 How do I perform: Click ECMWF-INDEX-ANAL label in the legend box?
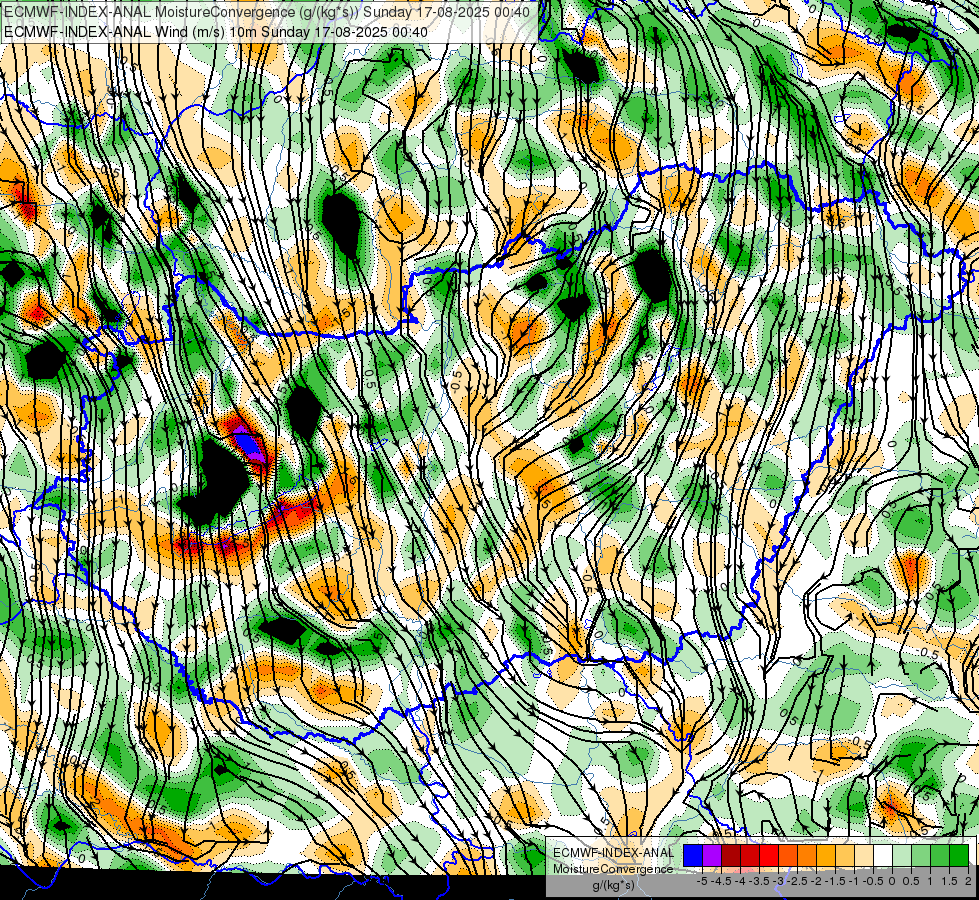613,853
